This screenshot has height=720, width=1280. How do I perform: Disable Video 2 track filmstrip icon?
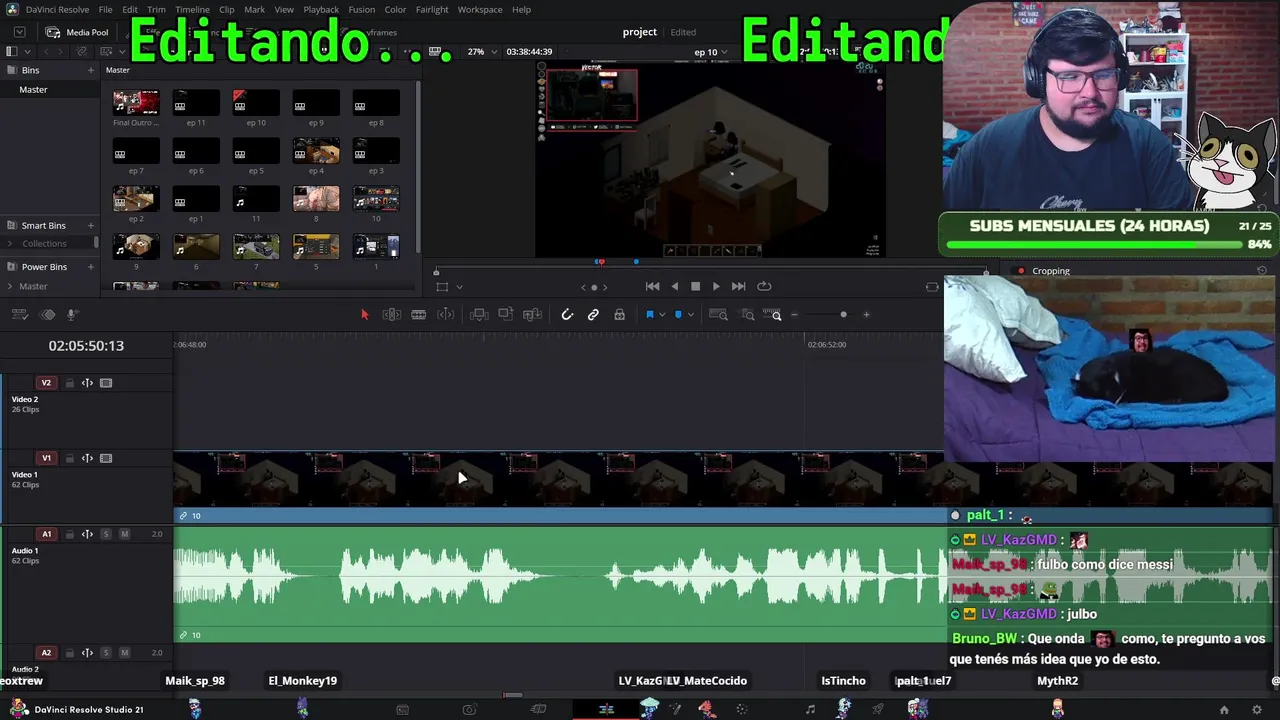click(106, 383)
